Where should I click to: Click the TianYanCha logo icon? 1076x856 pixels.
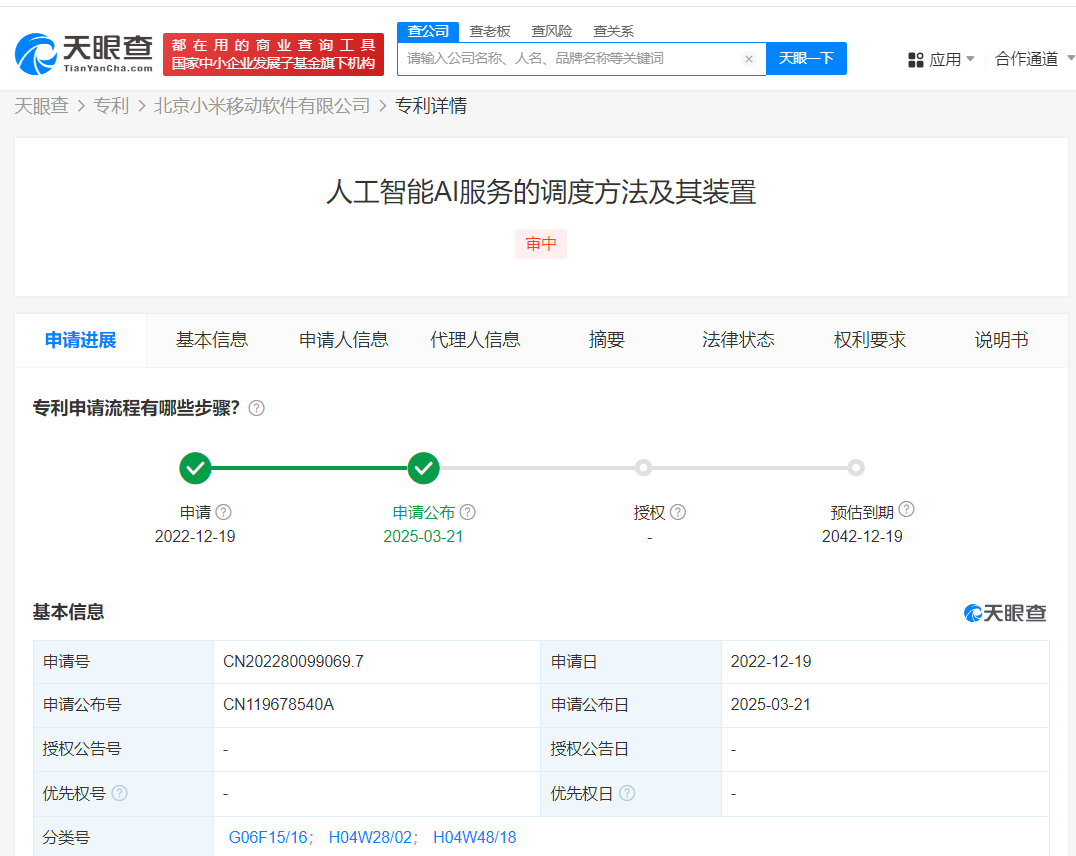click(x=36, y=54)
